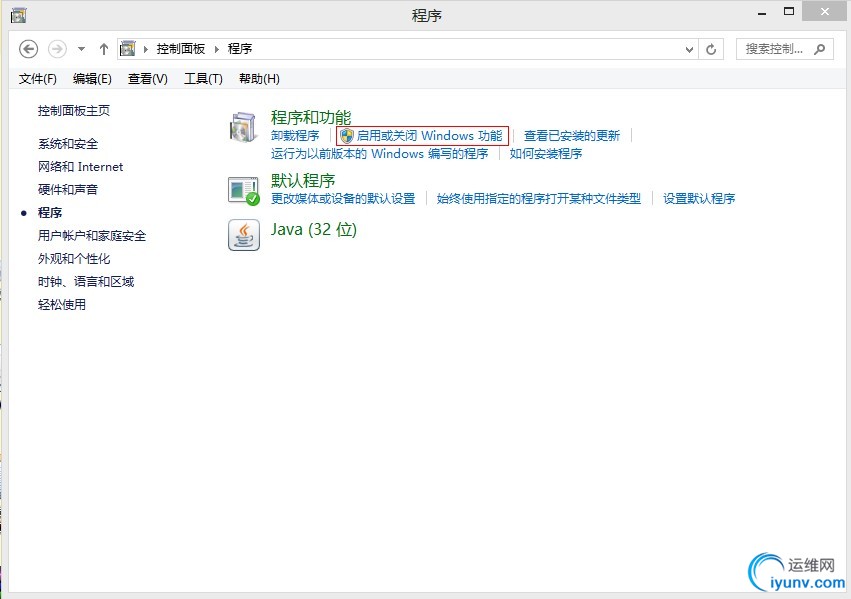Open the 查看(V) menu

[x=148, y=79]
